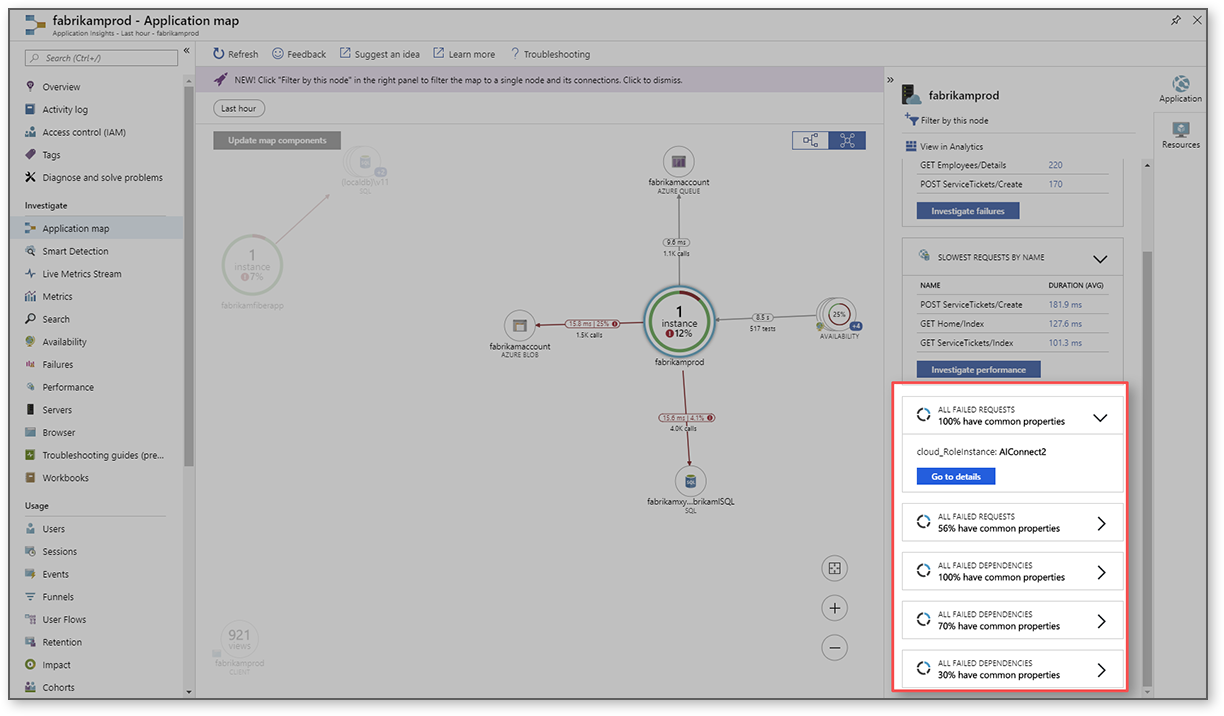The width and height of the screenshot is (1224, 716).
Task: Click Filter by this node
Action: 946,121
